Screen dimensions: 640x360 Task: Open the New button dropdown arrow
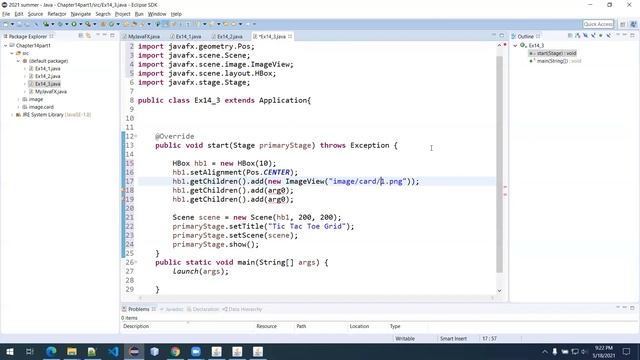[12, 24]
